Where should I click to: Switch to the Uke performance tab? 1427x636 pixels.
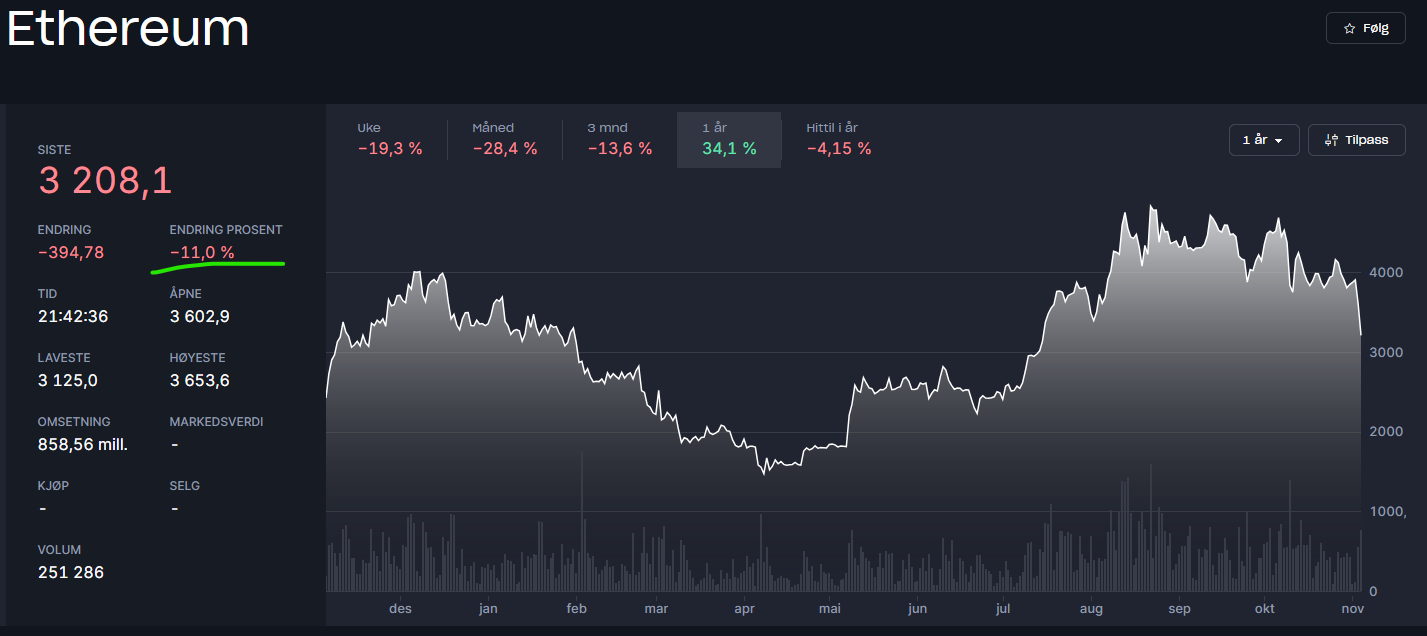390,139
